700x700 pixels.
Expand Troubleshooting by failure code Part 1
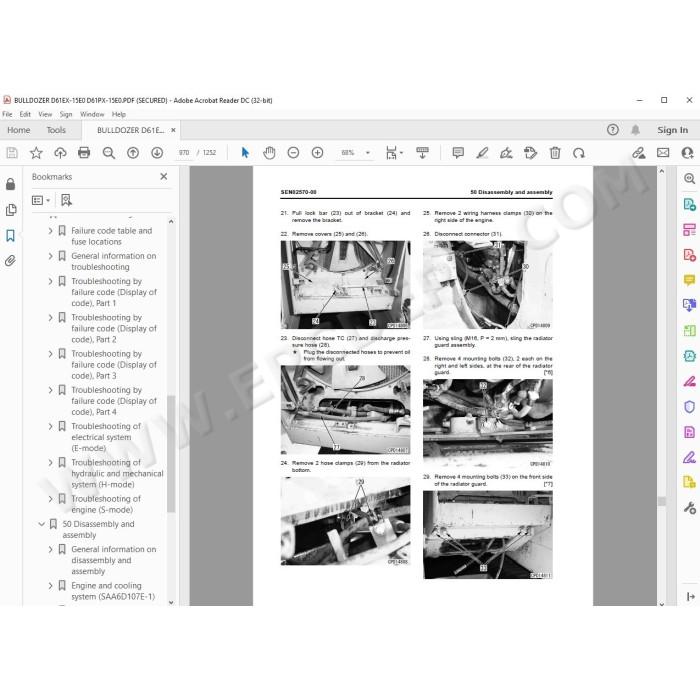point(50,281)
